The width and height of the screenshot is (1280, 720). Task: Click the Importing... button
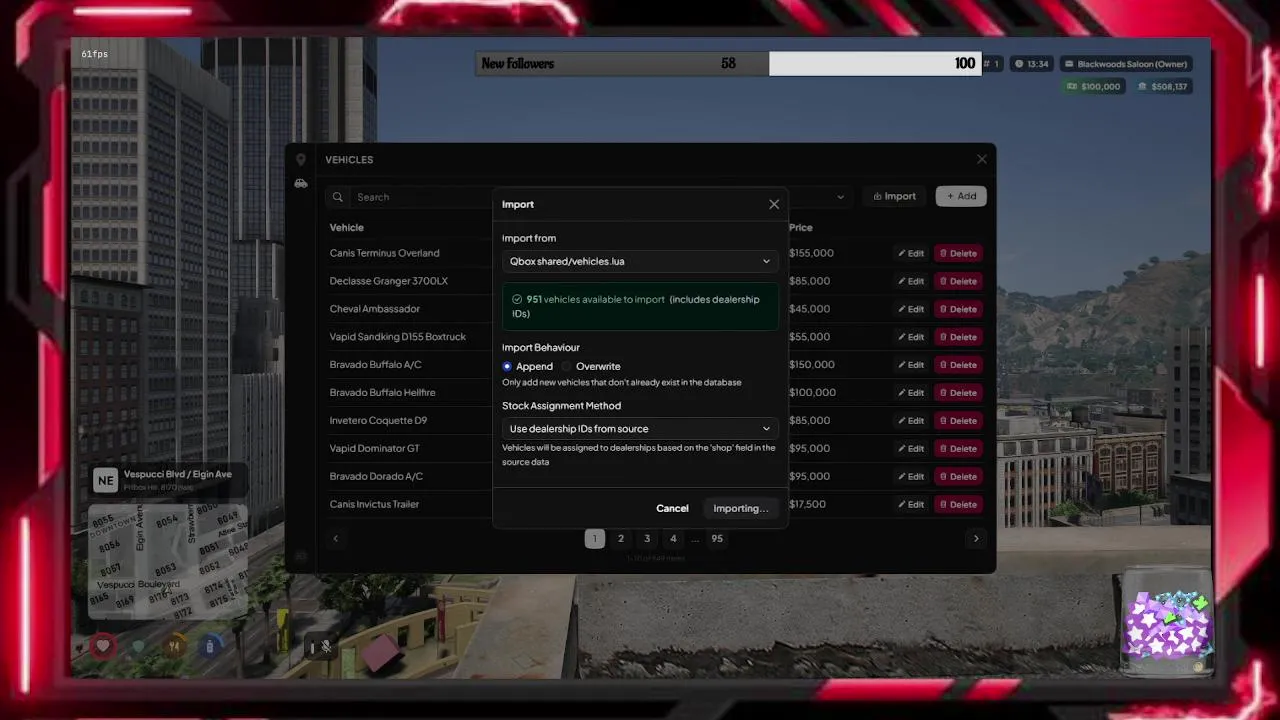(x=741, y=508)
